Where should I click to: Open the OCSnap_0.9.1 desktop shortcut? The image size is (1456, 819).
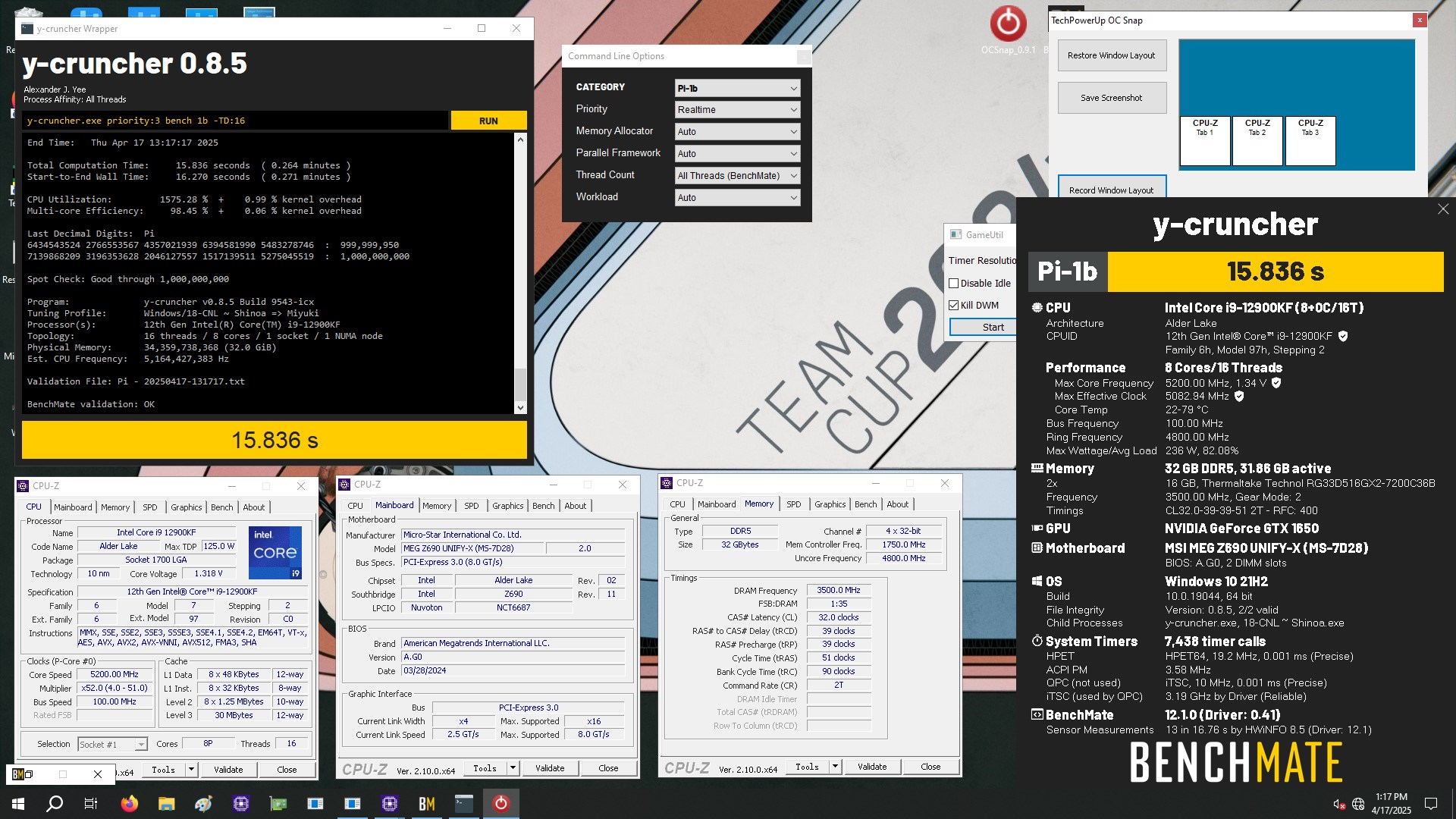pos(1008,30)
